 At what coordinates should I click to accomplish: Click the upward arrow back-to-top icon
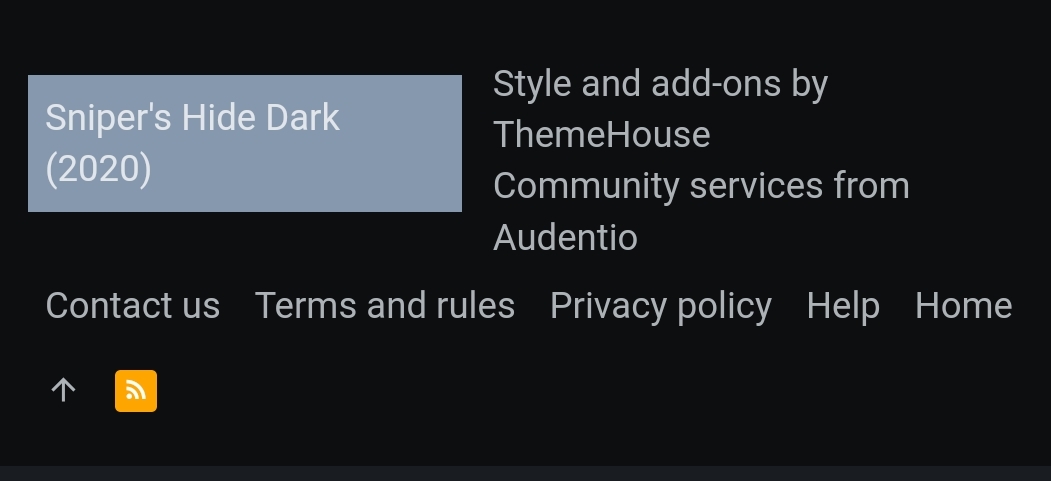point(64,391)
